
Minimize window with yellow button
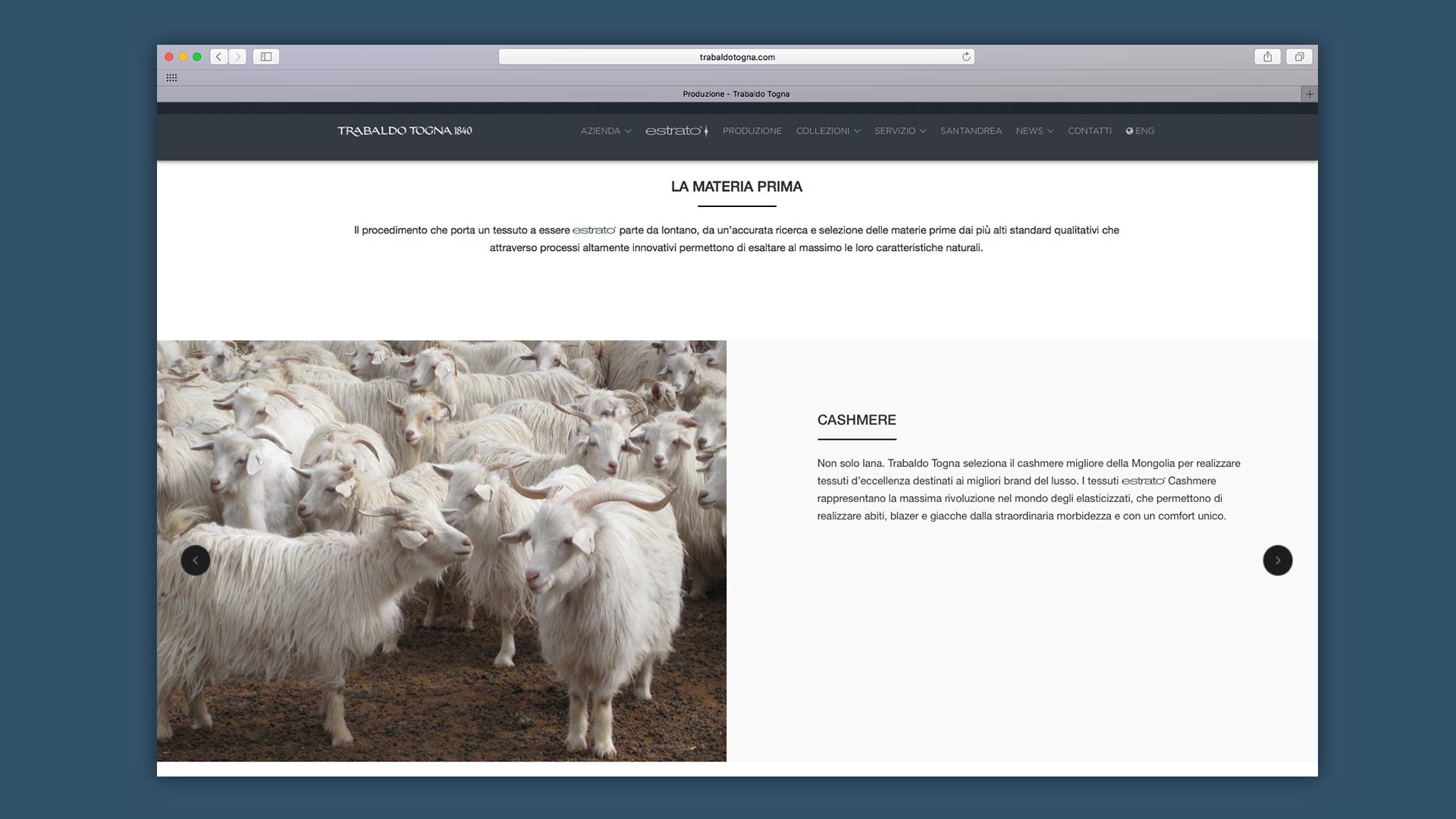(183, 57)
